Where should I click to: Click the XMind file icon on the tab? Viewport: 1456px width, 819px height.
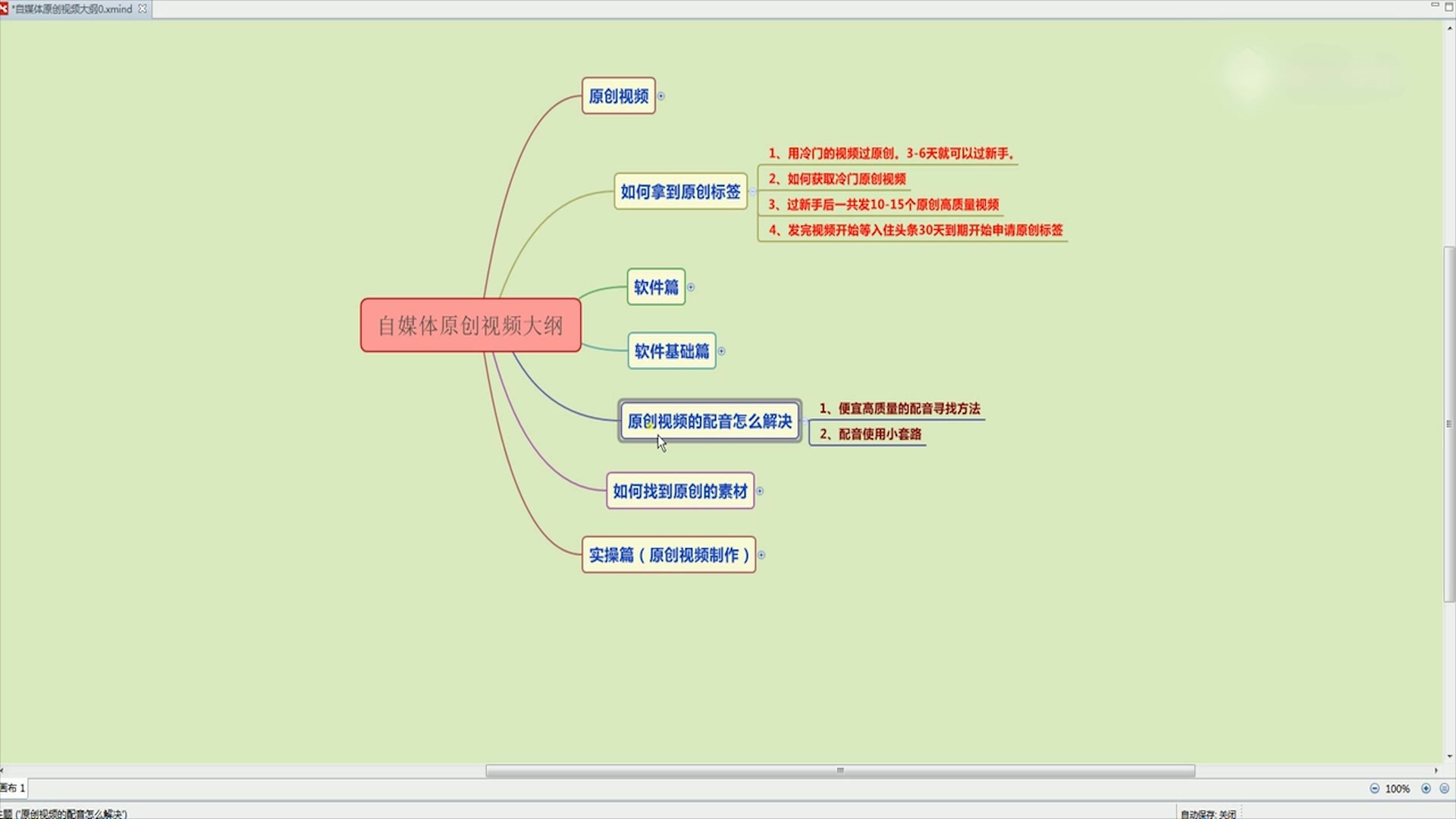point(4,9)
